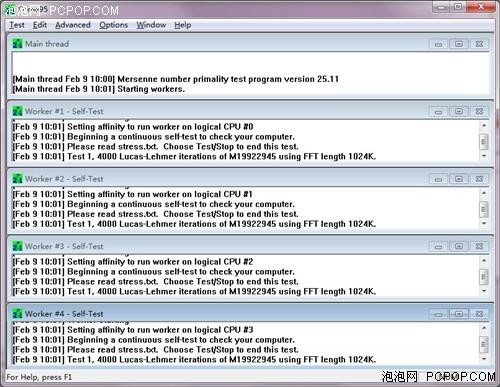Image resolution: width=500 pixels, height=387 pixels.
Task: Open the Help menu
Action: (x=183, y=25)
